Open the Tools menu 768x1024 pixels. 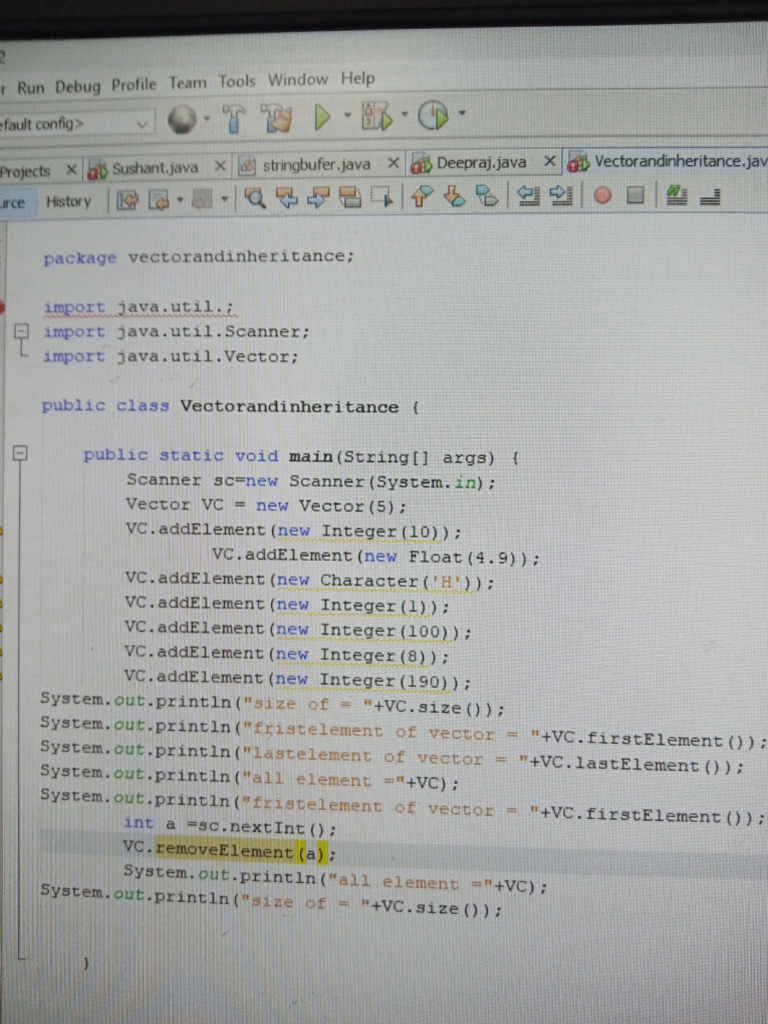[x=237, y=81]
